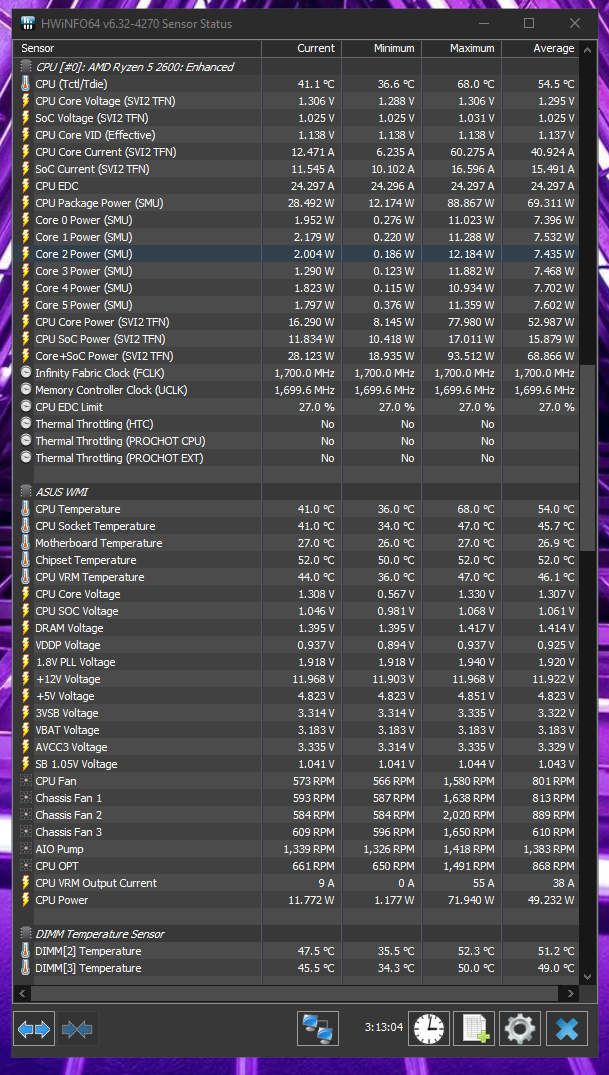609x1075 pixels.
Task: Select the Memory Controller Clock (UCLK) row
Action: [x=296, y=390]
